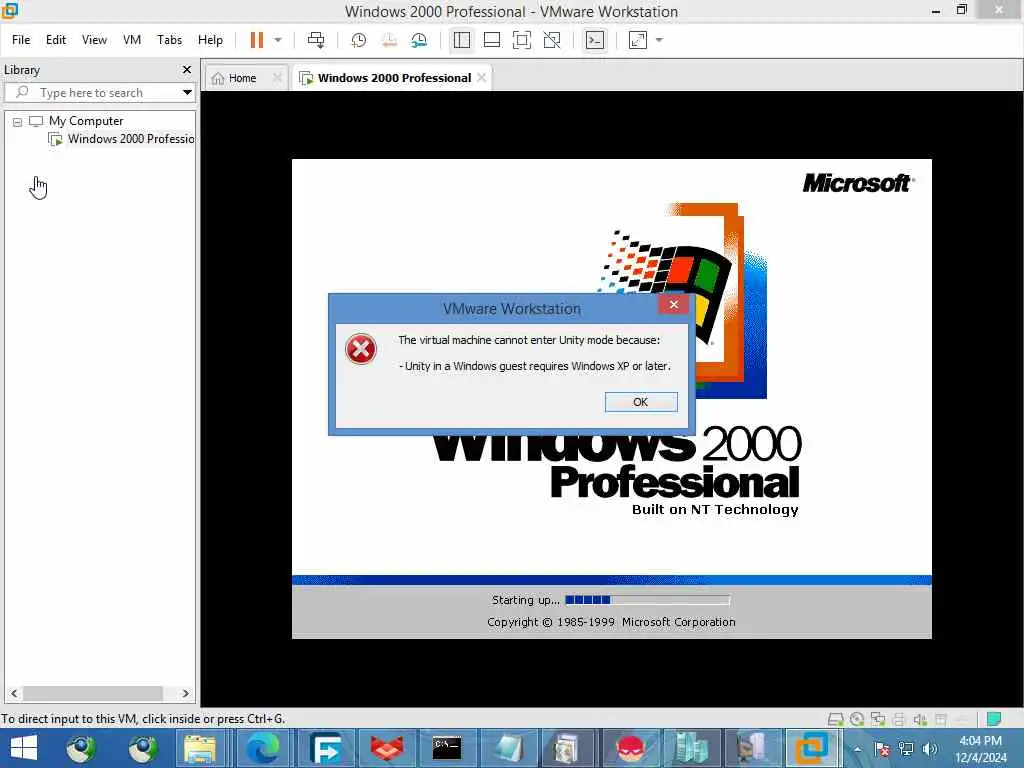Click the stretch guest display icon
The image size is (1024, 768).
tap(638, 40)
